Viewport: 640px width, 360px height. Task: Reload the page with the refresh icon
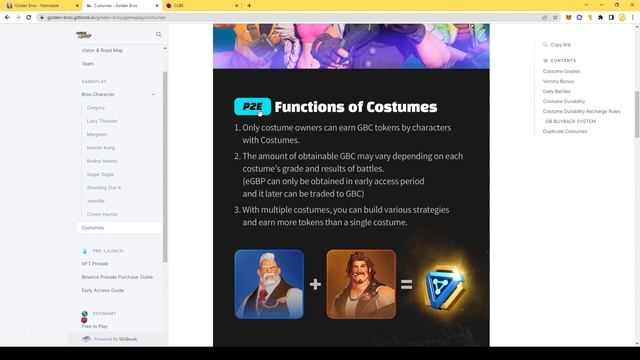tap(29, 18)
